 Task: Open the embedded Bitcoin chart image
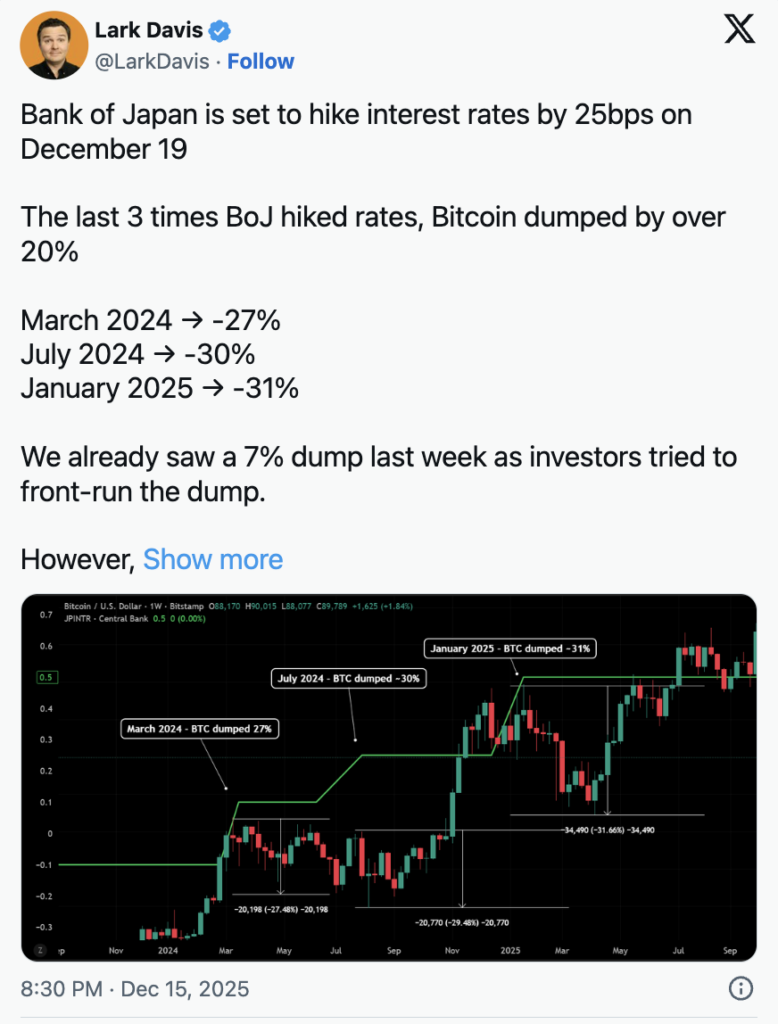(389, 778)
